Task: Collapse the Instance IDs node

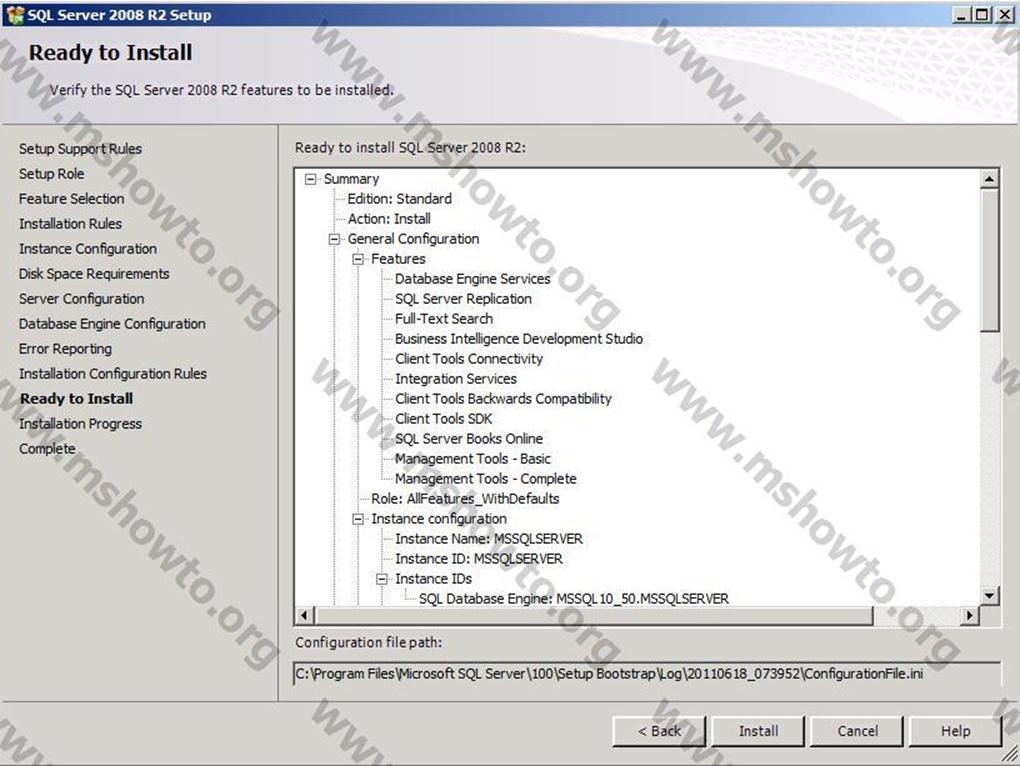Action: pos(382,579)
